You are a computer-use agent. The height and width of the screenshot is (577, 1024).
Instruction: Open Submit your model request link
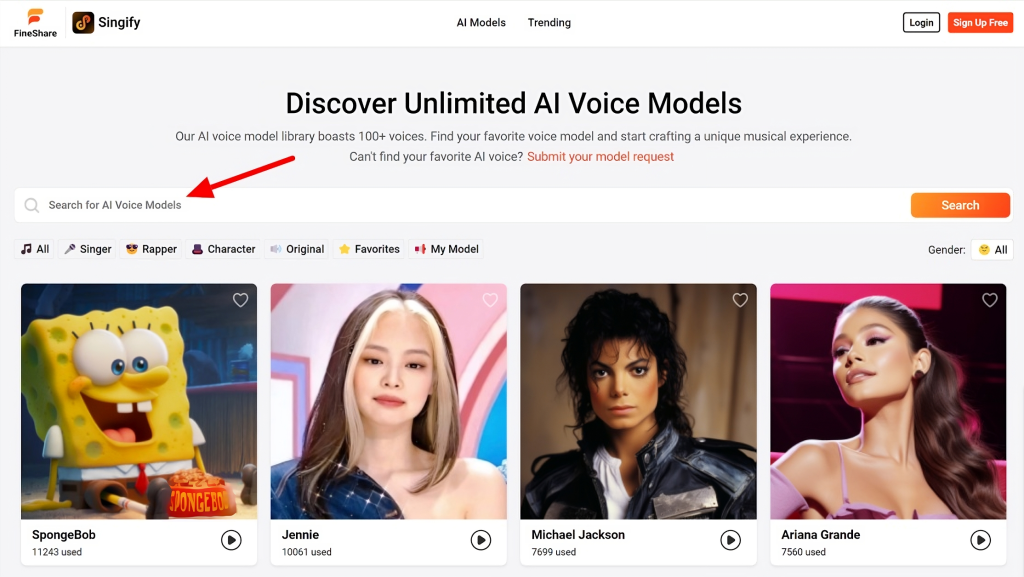pyautogui.click(x=600, y=157)
